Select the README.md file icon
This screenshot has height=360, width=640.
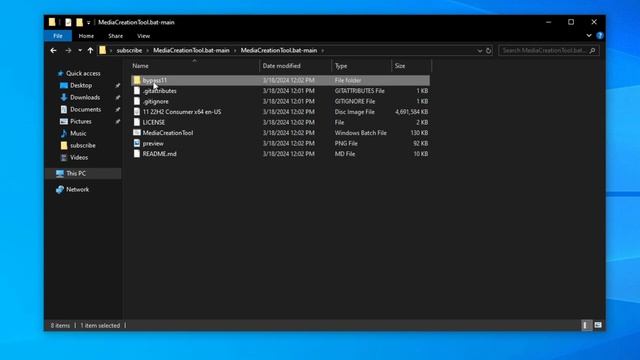click(137, 154)
